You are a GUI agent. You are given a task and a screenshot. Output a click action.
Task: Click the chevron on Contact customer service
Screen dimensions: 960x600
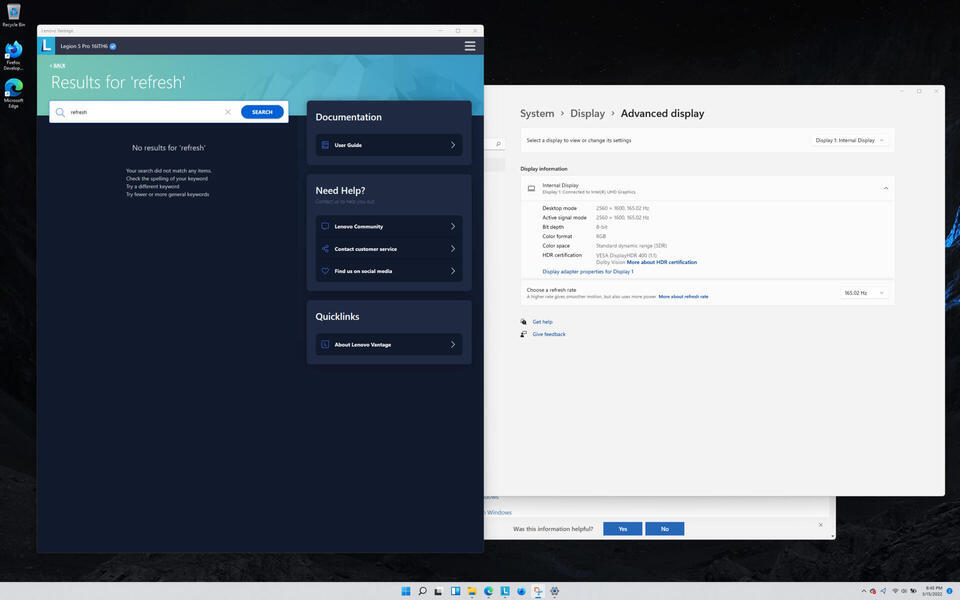452,249
